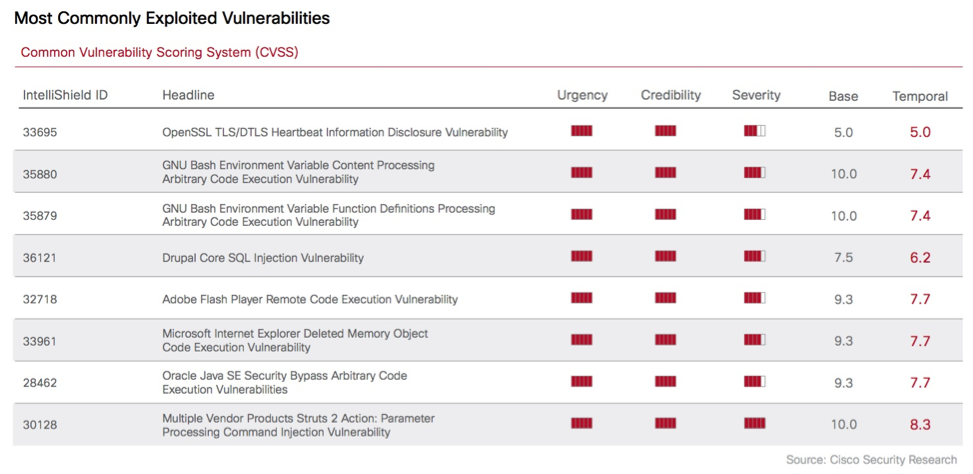Click the urgency bar icon for ID 33695

[581, 131]
